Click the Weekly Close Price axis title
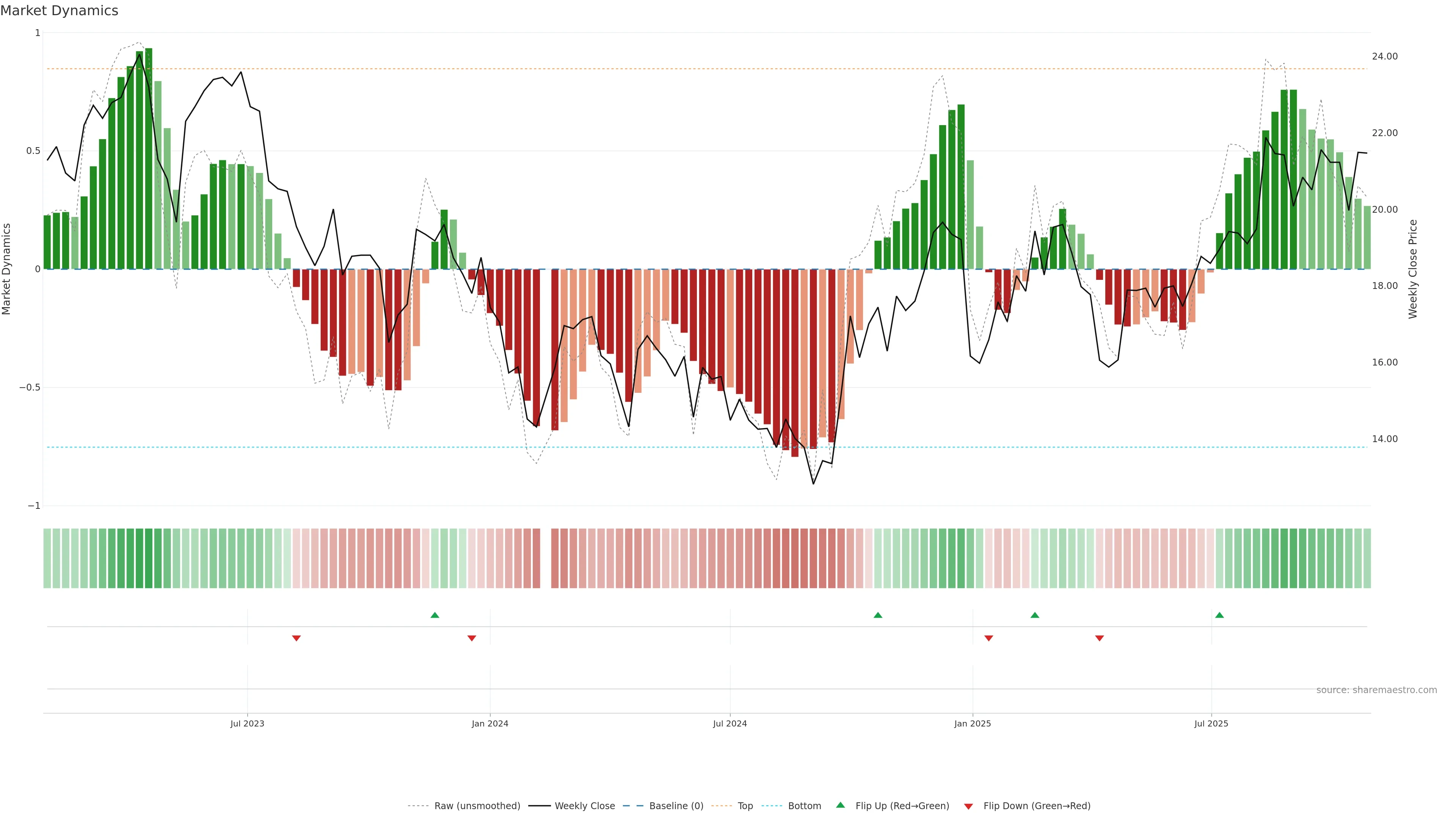 (1413, 269)
